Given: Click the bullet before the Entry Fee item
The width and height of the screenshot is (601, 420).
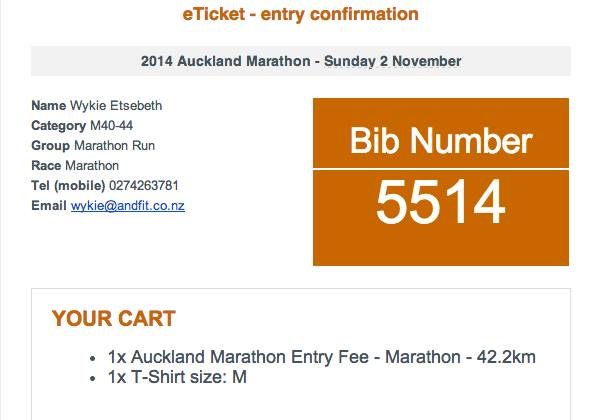Looking at the screenshot, I should 94,358.
